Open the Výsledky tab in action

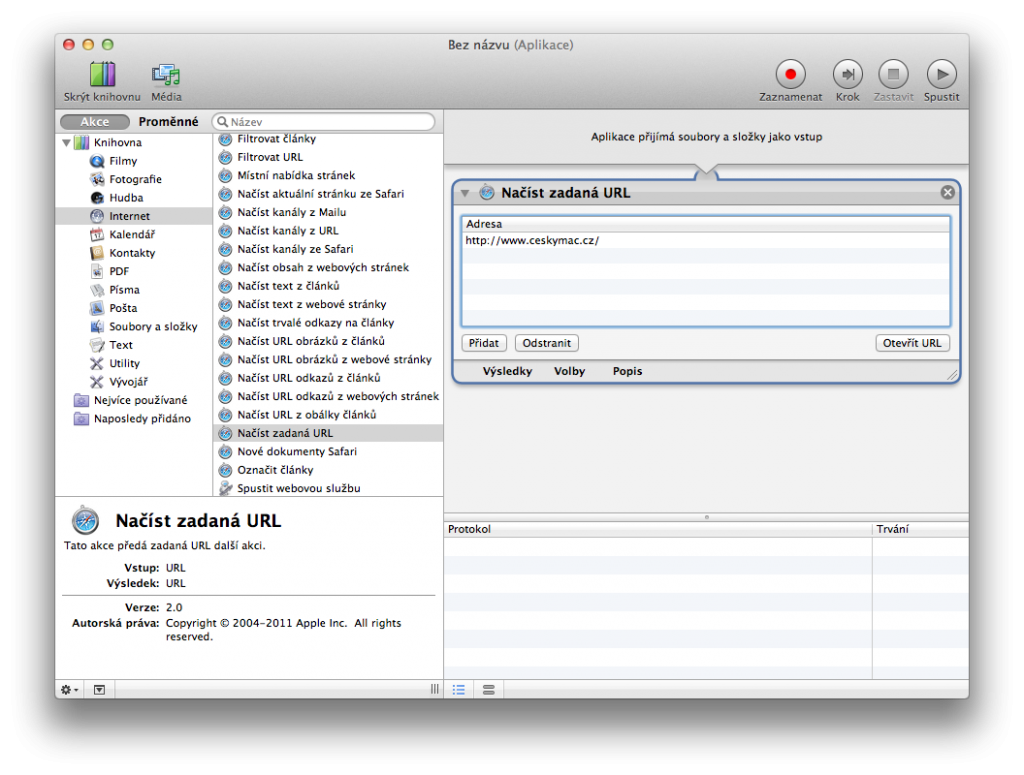coord(507,371)
